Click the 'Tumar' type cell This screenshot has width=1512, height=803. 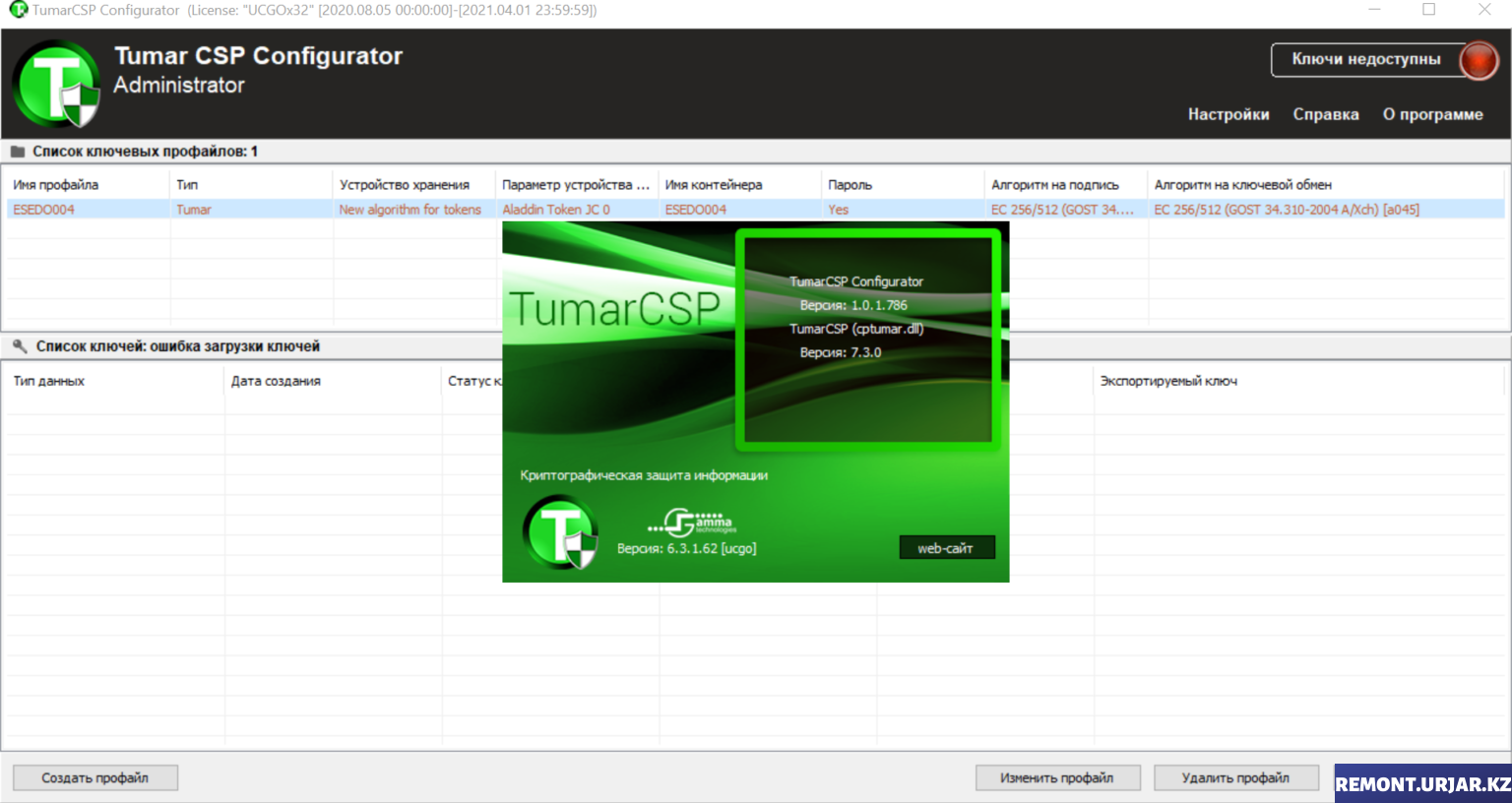click(194, 210)
